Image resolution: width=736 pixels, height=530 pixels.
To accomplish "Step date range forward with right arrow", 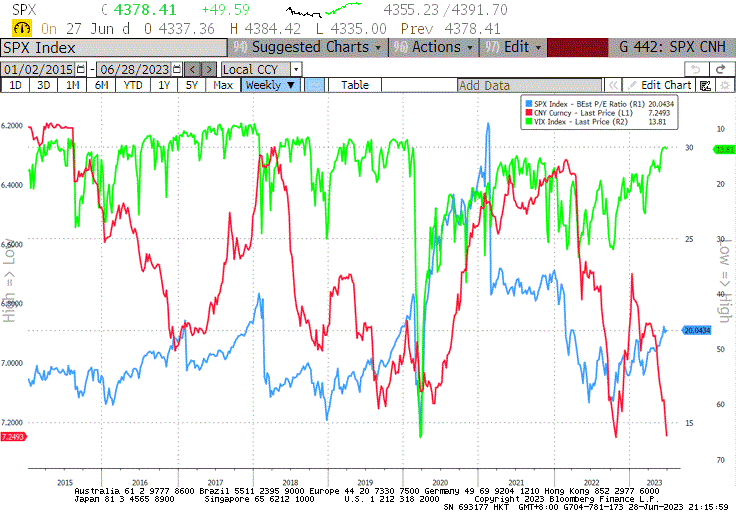I will 209,69.
